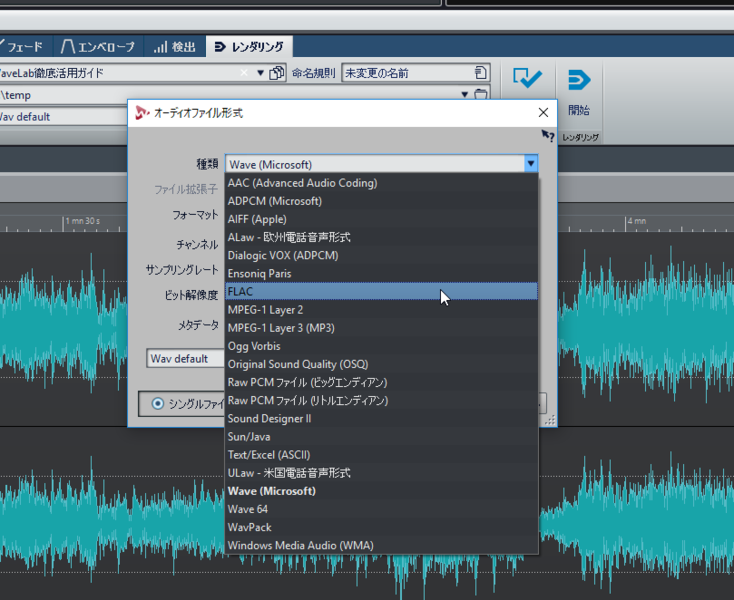The image size is (734, 600).
Task: Close the audio file format dialog
Action: 543,112
